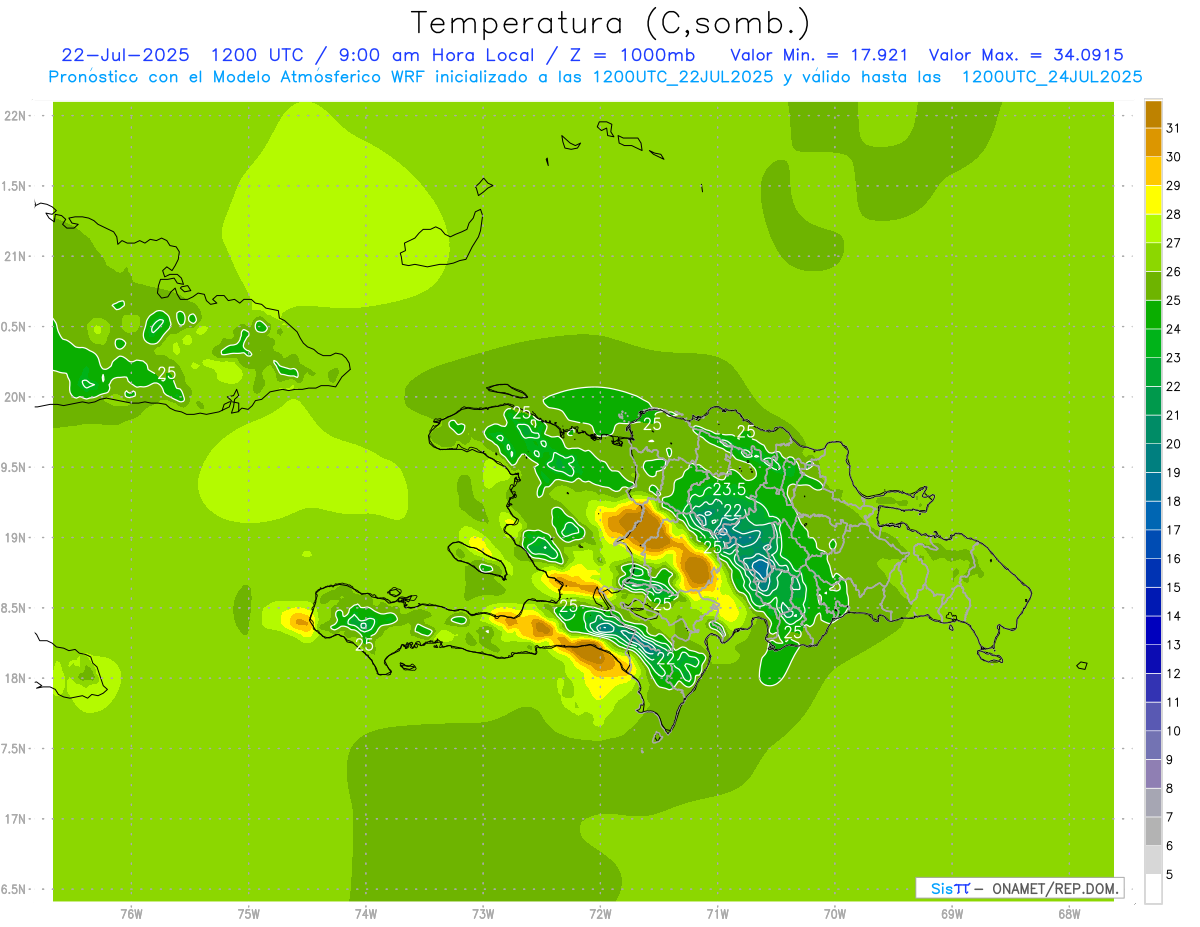Screen dimensions: 1200x927
Task: Click the "73W" longitude label
Action: pyautogui.click(x=483, y=914)
